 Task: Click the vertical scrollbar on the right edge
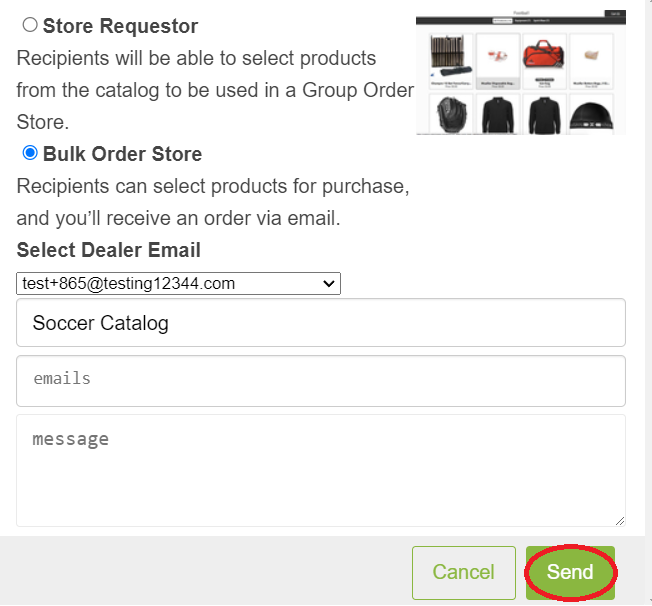pos(649,303)
